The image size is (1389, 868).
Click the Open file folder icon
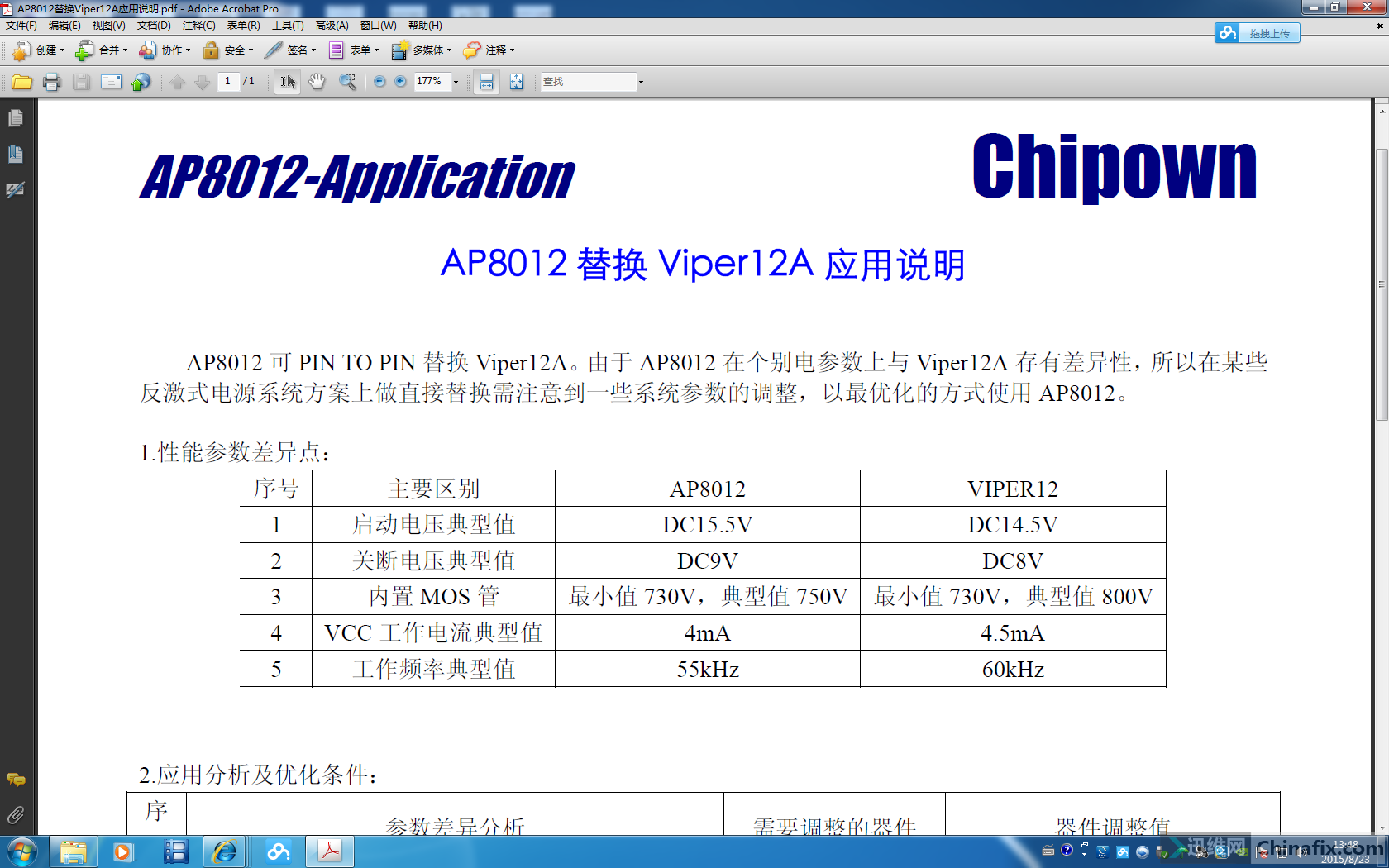tap(22, 82)
